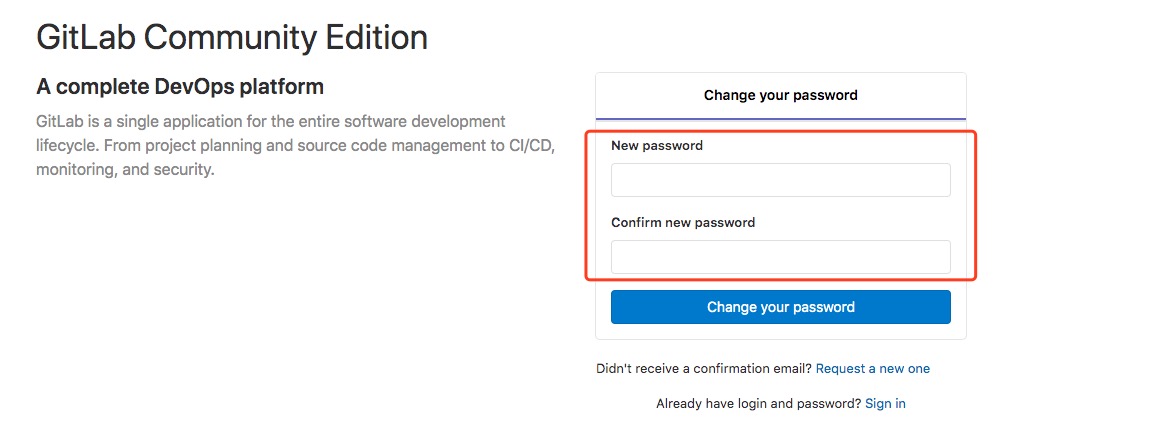Screen dimensions: 1175x425
Task: Focus the Confirm new password field
Action: pos(780,257)
